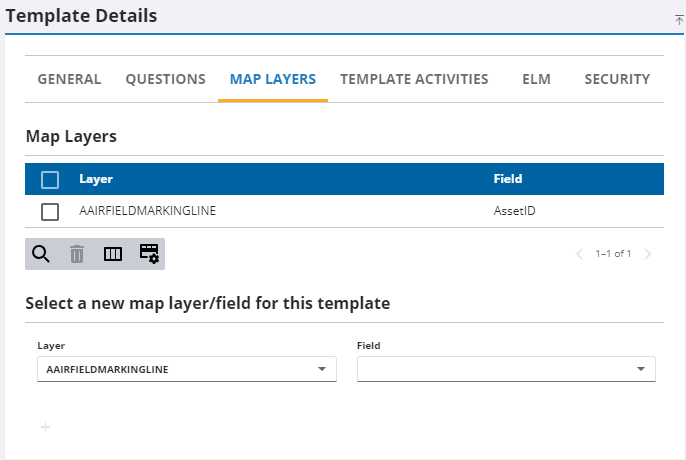Click the search icon under Map Layers
Image resolution: width=686 pixels, height=460 pixels.
coord(41,254)
